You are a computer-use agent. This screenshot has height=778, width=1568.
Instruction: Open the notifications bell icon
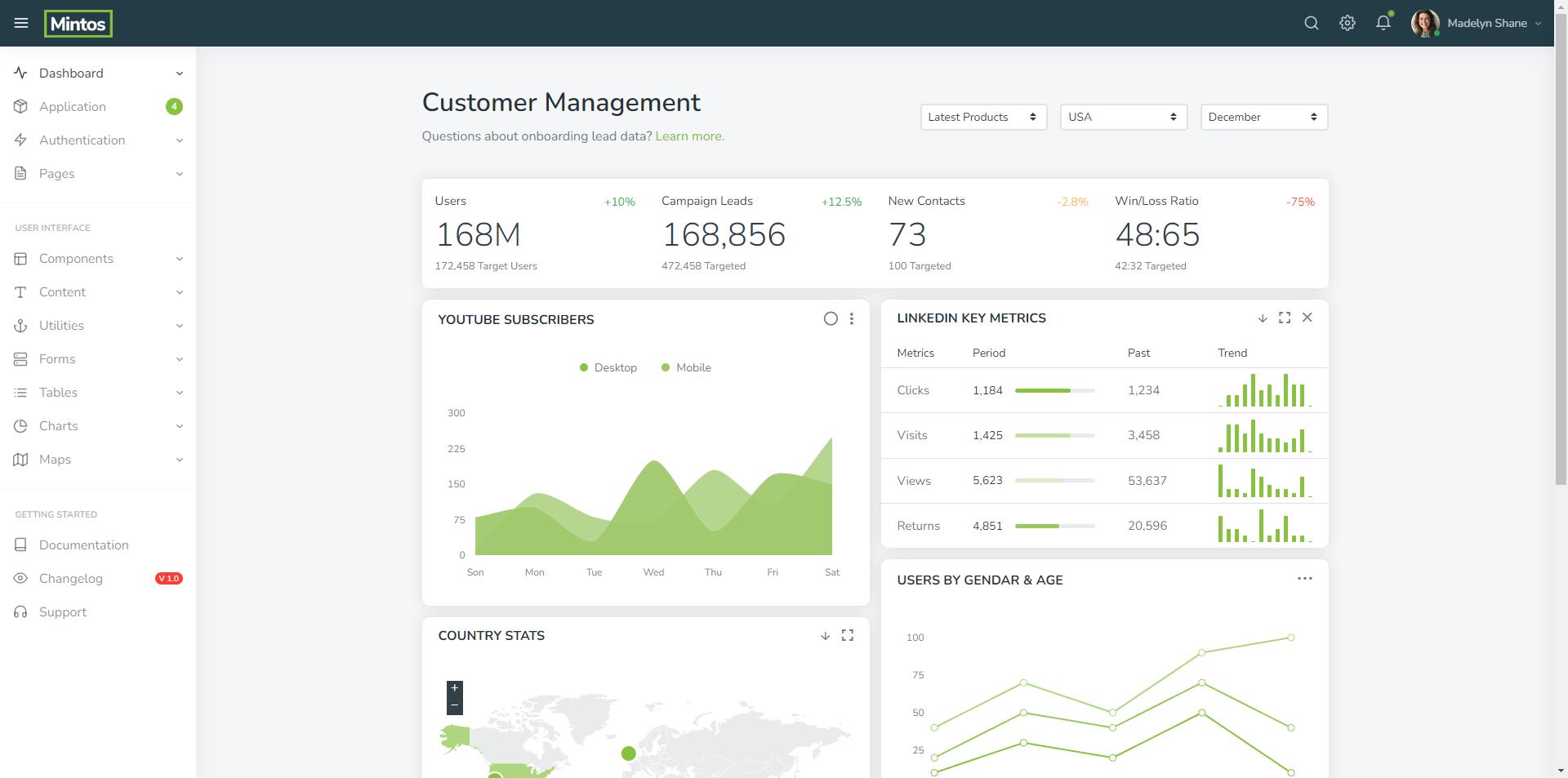pyautogui.click(x=1383, y=23)
